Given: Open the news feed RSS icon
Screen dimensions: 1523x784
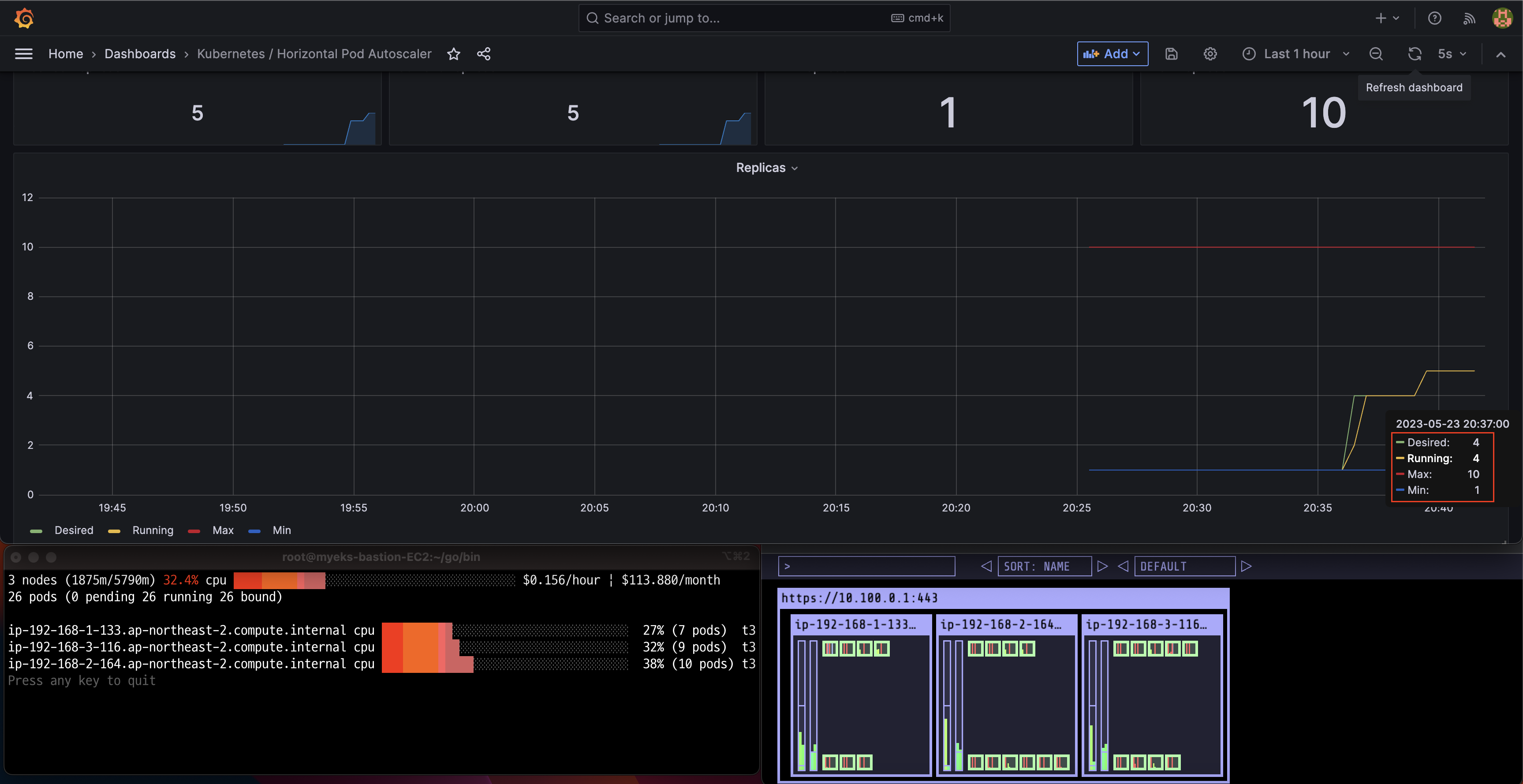Looking at the screenshot, I should (x=1469, y=19).
